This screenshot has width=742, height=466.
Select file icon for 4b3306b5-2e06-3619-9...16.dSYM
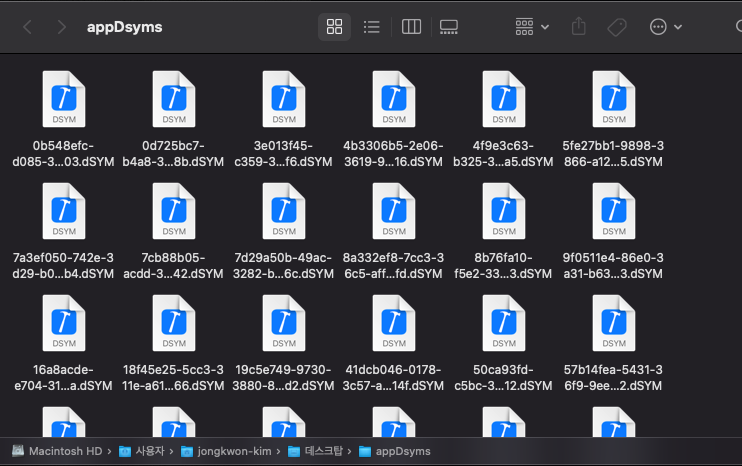click(x=394, y=99)
